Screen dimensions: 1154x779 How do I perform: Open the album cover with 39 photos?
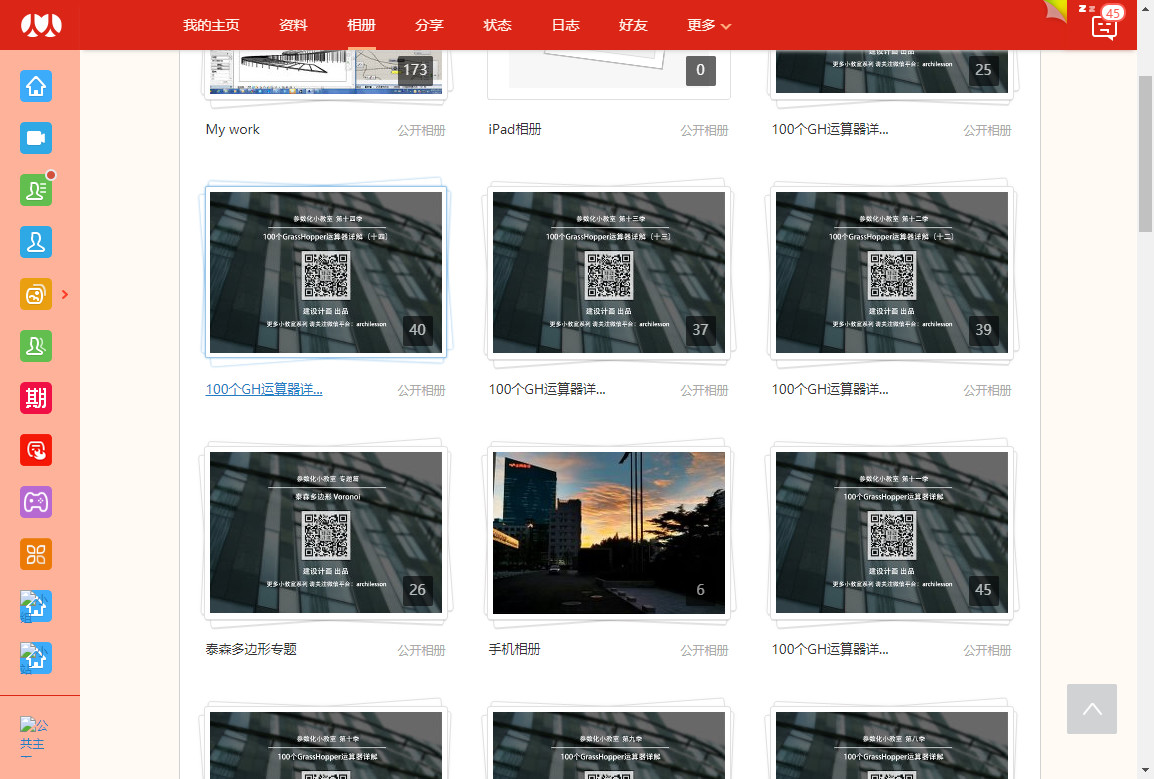pos(892,272)
